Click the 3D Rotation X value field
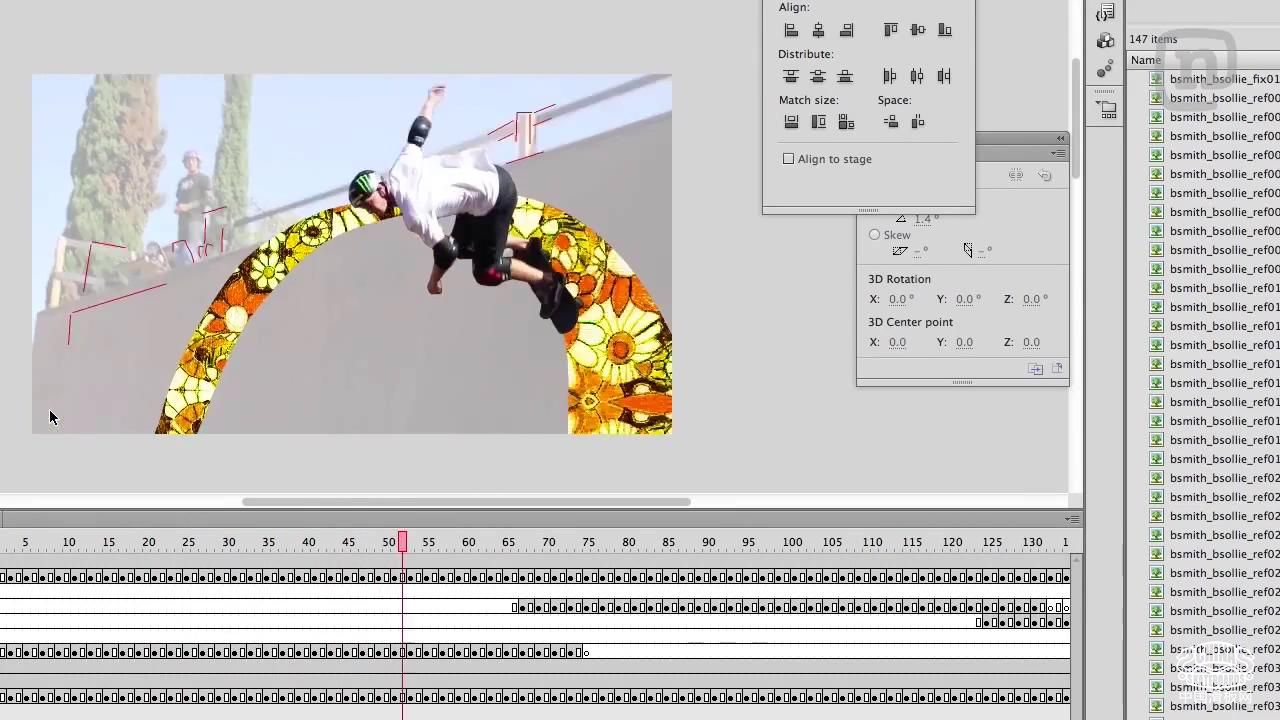This screenshot has height=720, width=1280. (898, 299)
